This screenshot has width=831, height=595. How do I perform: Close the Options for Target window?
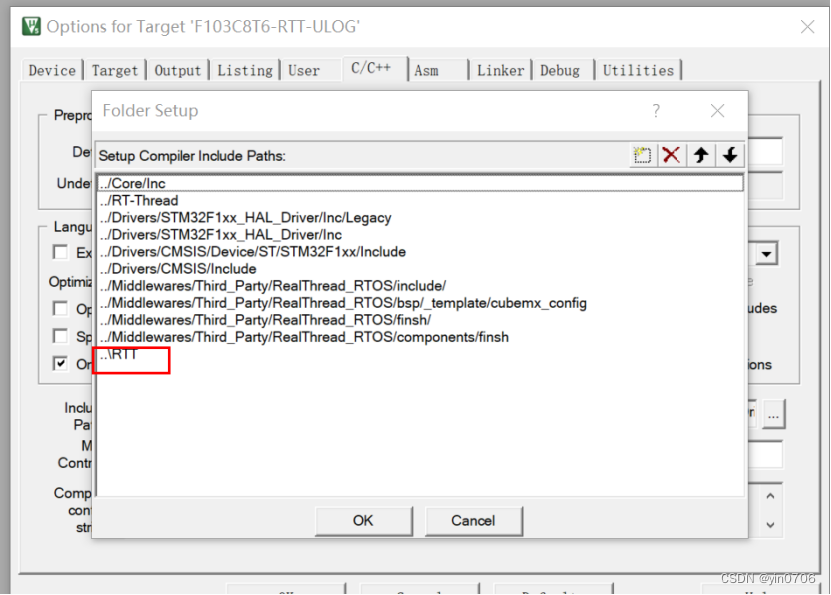tap(807, 26)
